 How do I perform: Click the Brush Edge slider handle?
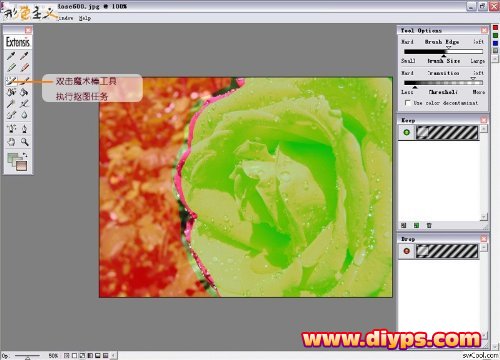(x=448, y=48)
